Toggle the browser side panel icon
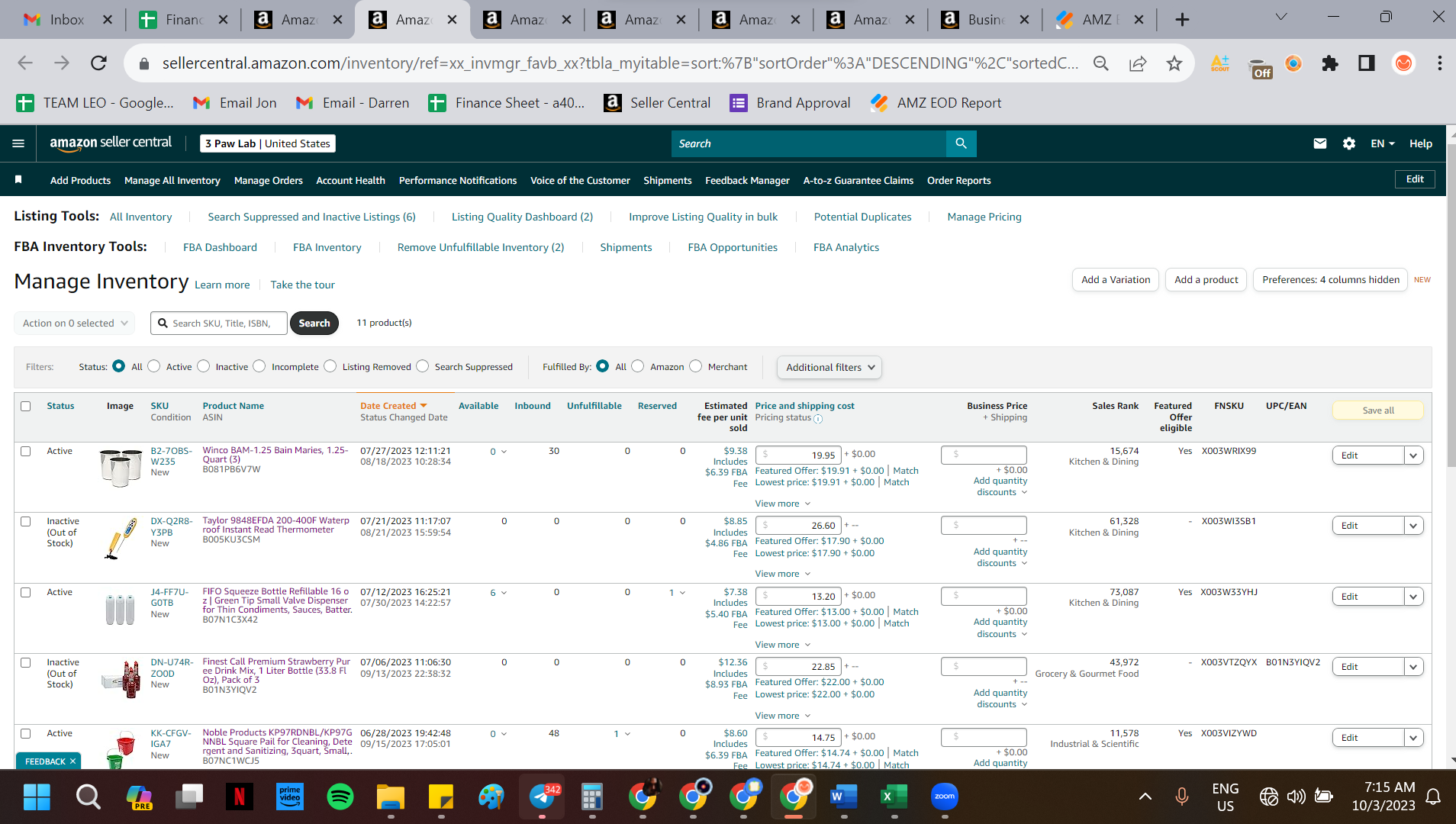Image resolution: width=1456 pixels, height=824 pixels. [x=1367, y=63]
